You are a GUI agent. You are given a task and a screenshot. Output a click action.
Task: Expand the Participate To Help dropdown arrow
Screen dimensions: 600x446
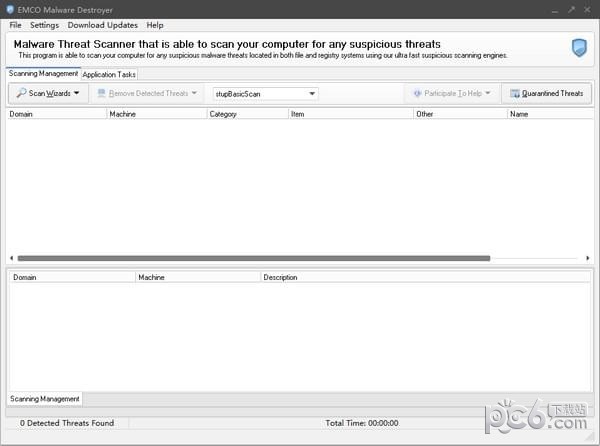pyautogui.click(x=488, y=93)
